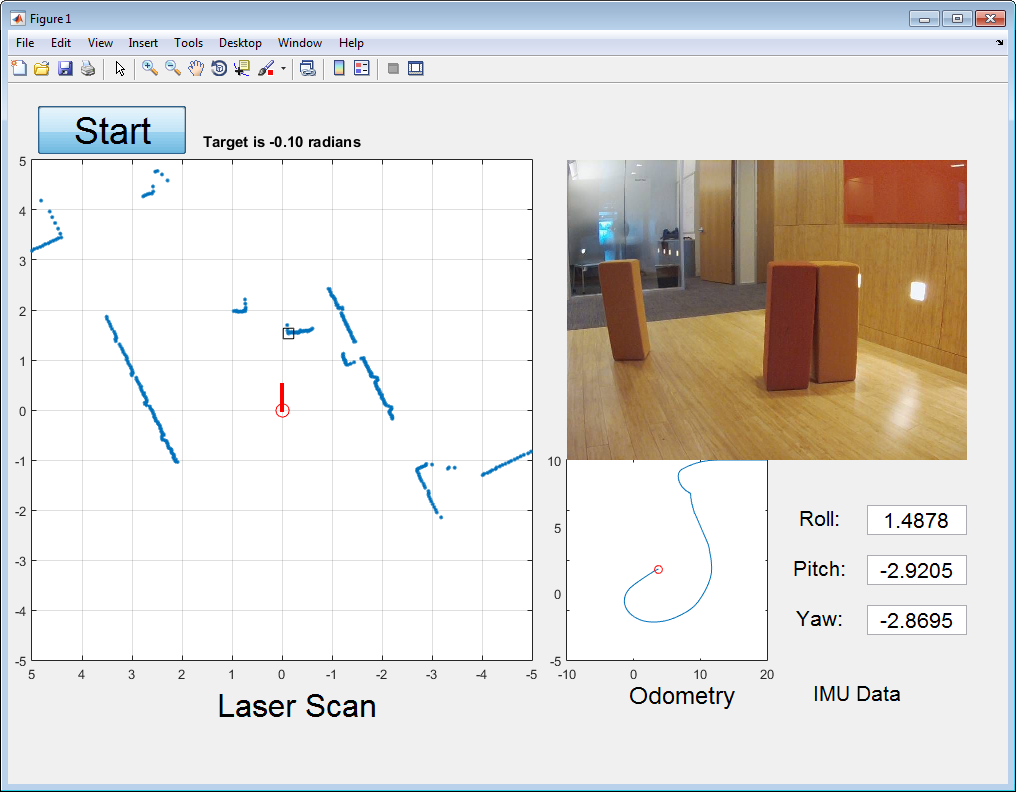Click the Yaw value field
1016x792 pixels.
click(916, 620)
